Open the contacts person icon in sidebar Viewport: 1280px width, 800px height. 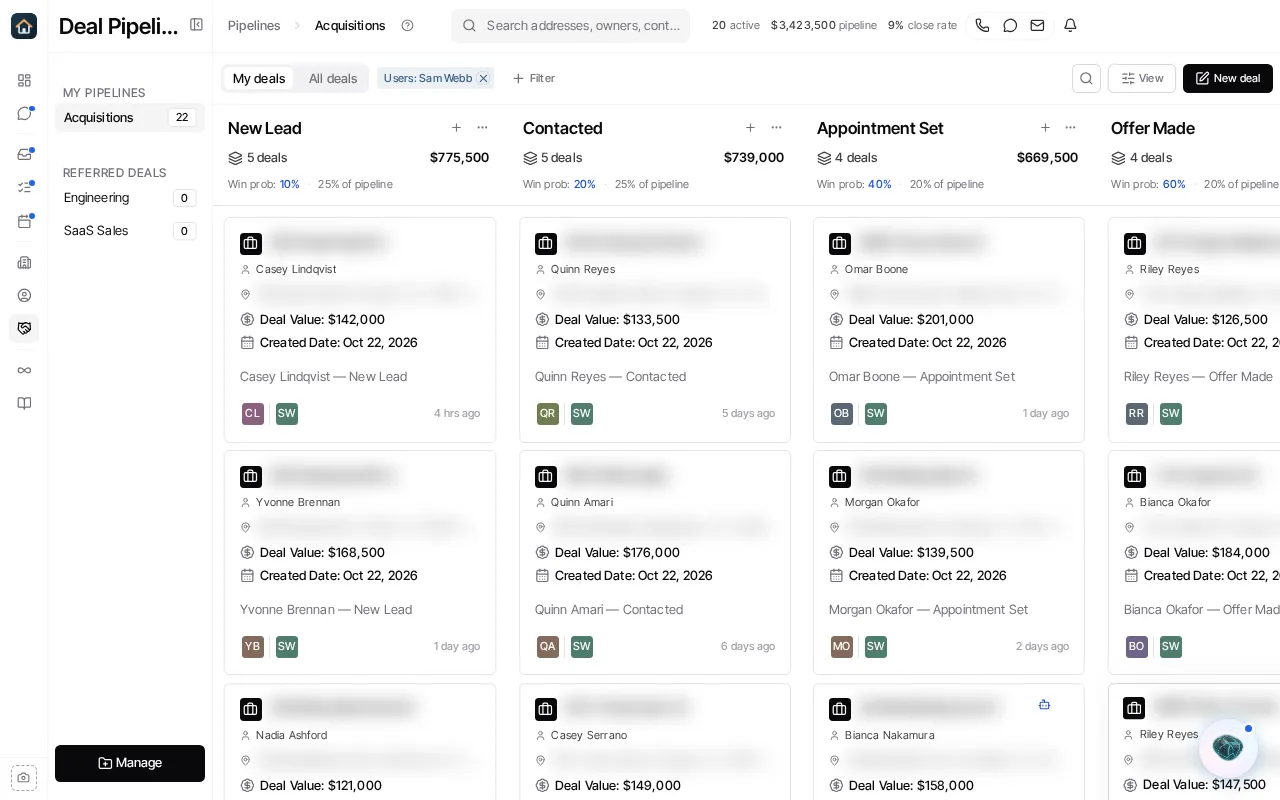[24, 295]
